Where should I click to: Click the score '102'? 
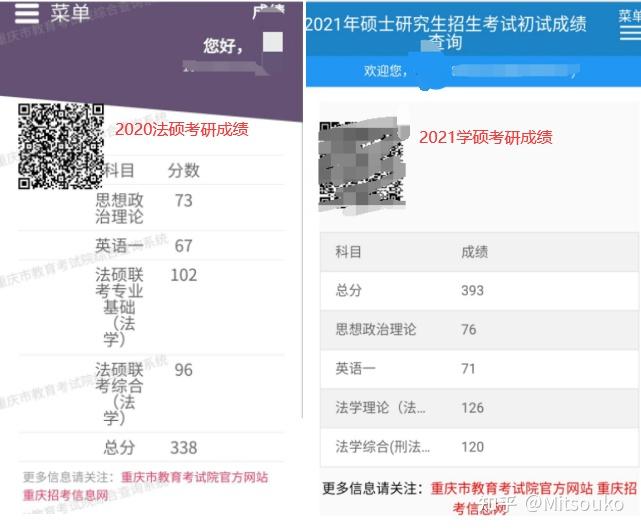[x=184, y=275]
